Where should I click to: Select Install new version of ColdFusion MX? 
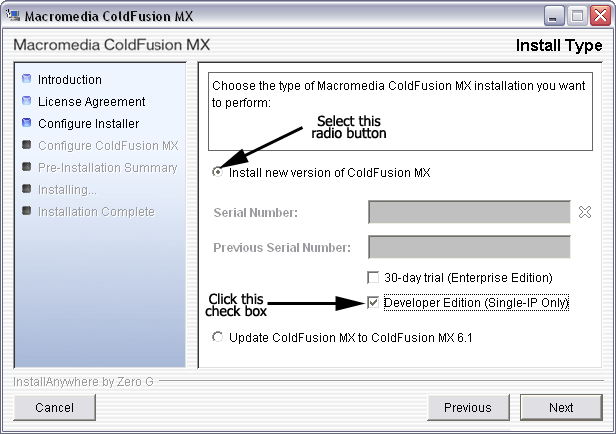point(218,172)
